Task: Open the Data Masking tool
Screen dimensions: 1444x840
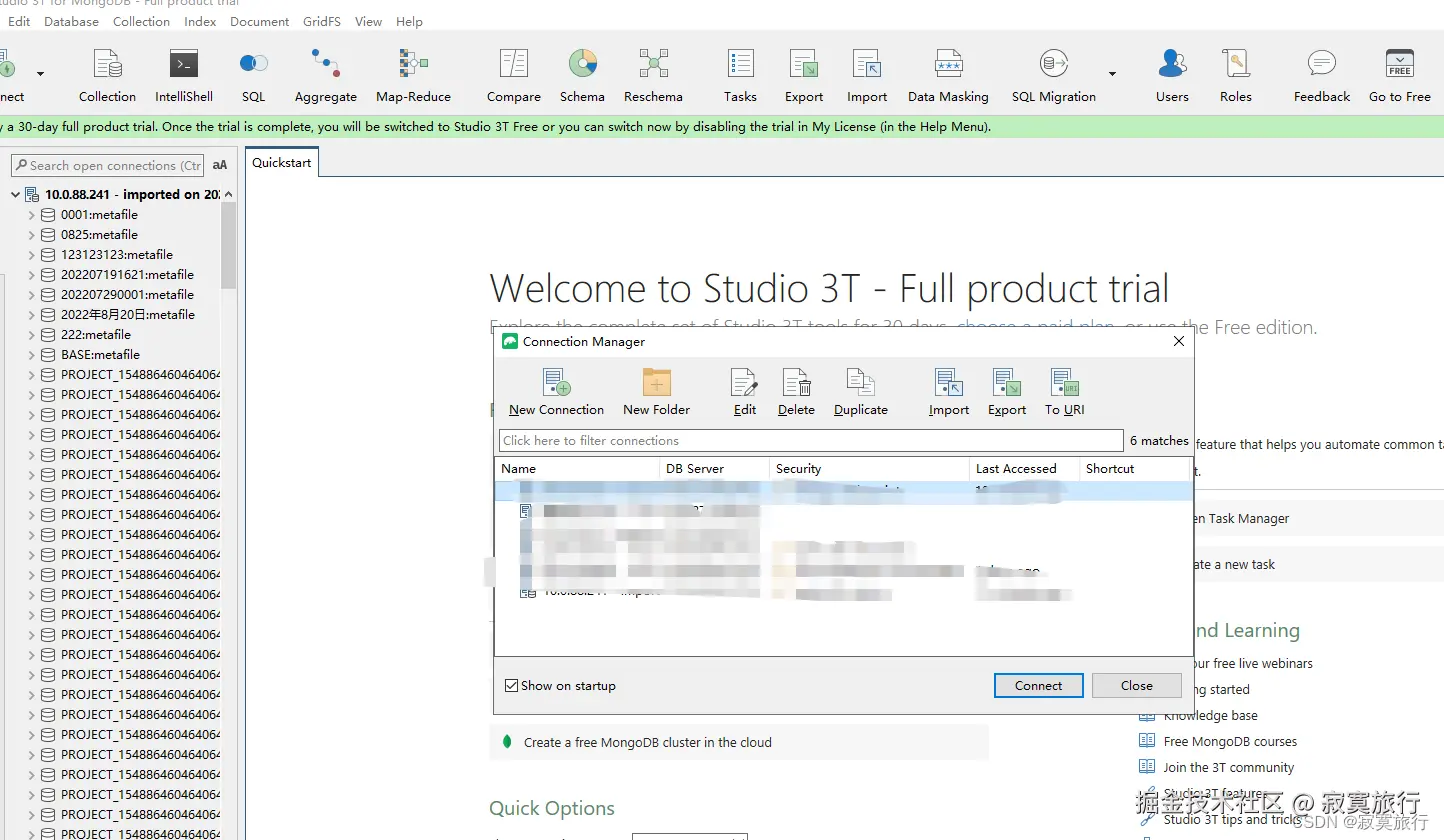Action: point(948,75)
